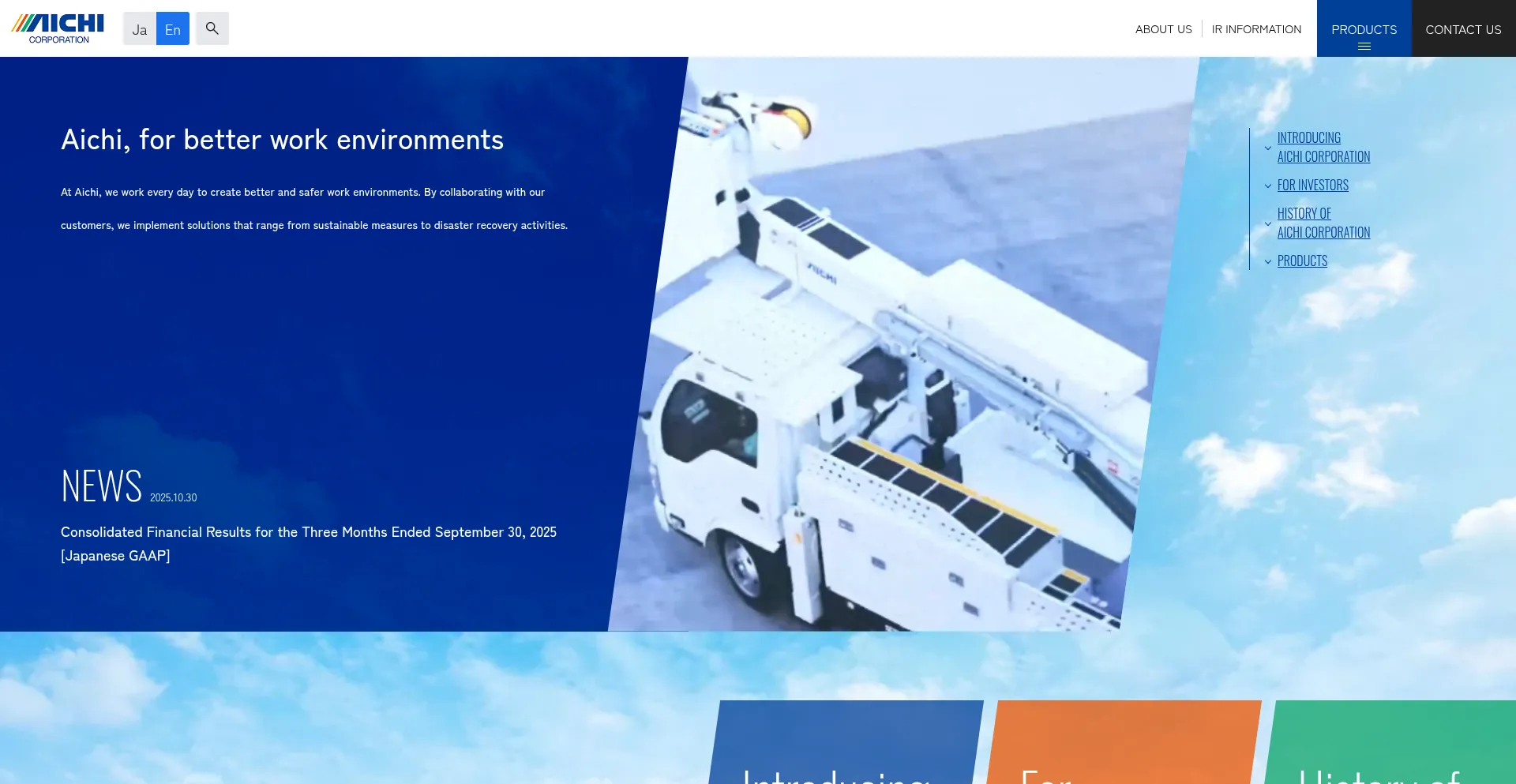This screenshot has width=1516, height=784.
Task: Open Introducing Aichi Corporation side link
Action: [1323, 147]
